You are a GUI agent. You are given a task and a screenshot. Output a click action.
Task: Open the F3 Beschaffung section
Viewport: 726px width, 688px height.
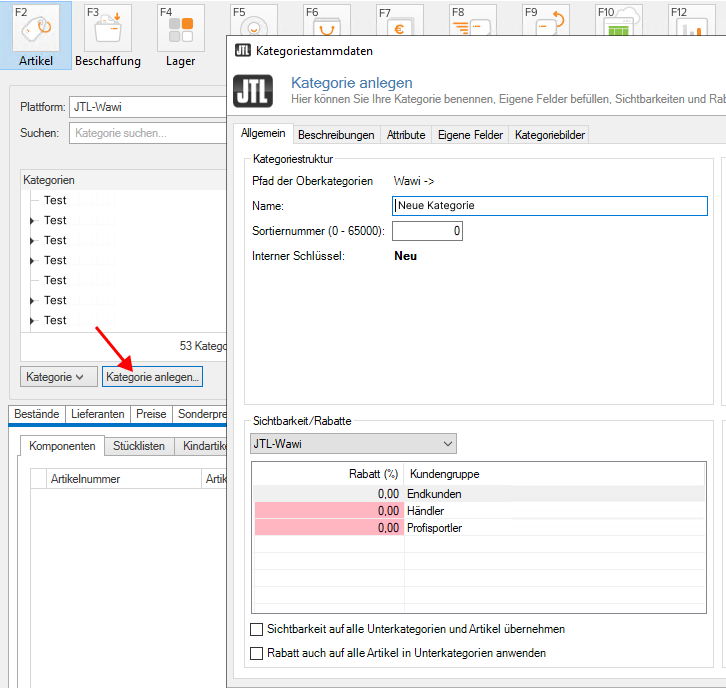(x=108, y=36)
